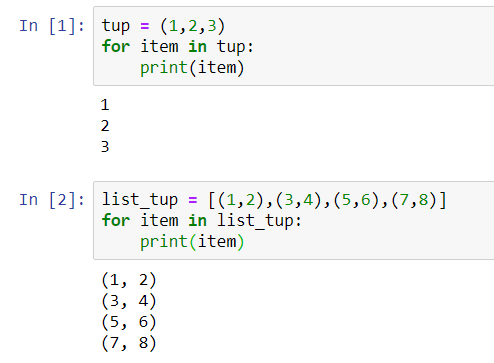The width and height of the screenshot is (494, 363).
Task: Click the purple equals sign after tup
Action: point(145,26)
